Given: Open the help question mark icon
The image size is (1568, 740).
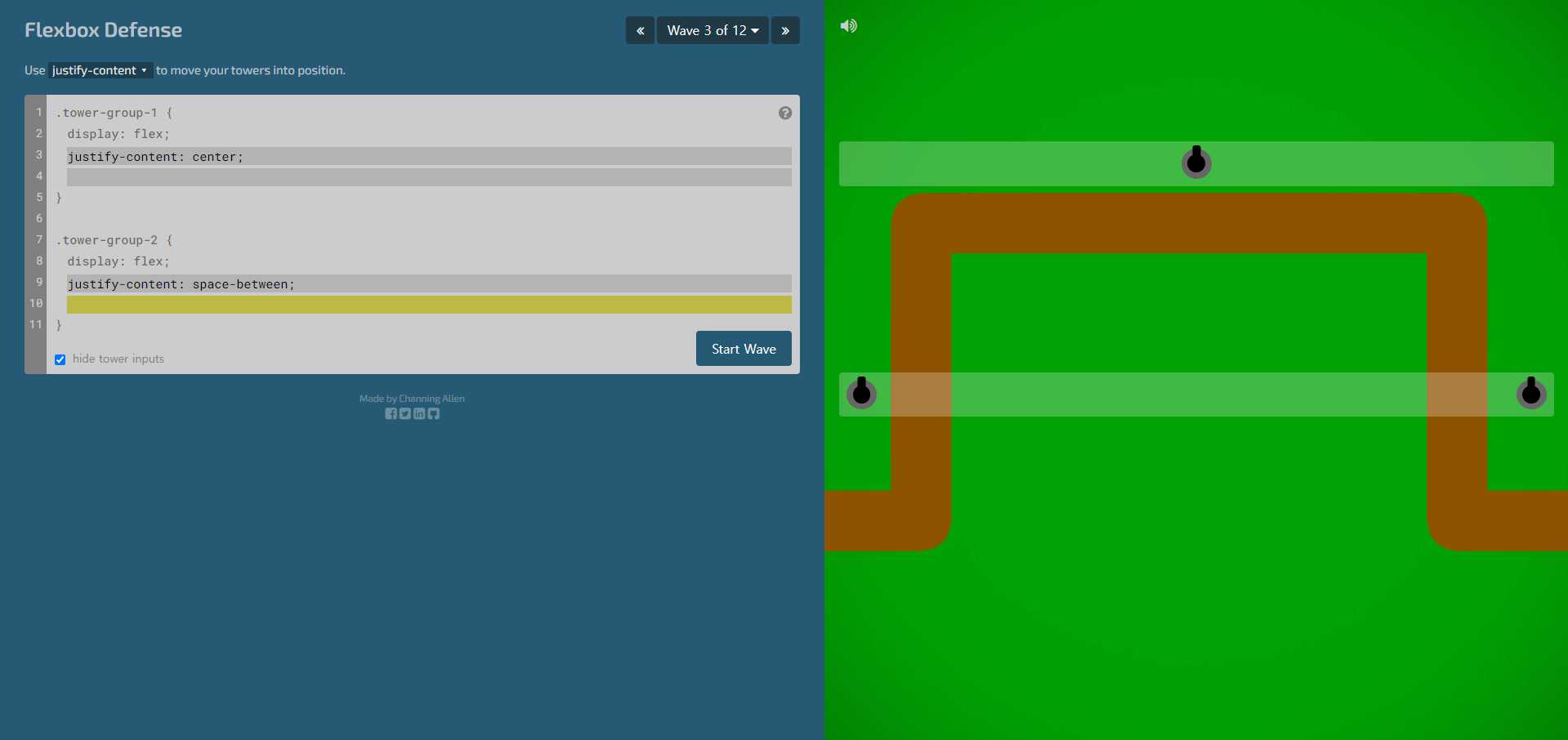Looking at the screenshot, I should 785,113.
